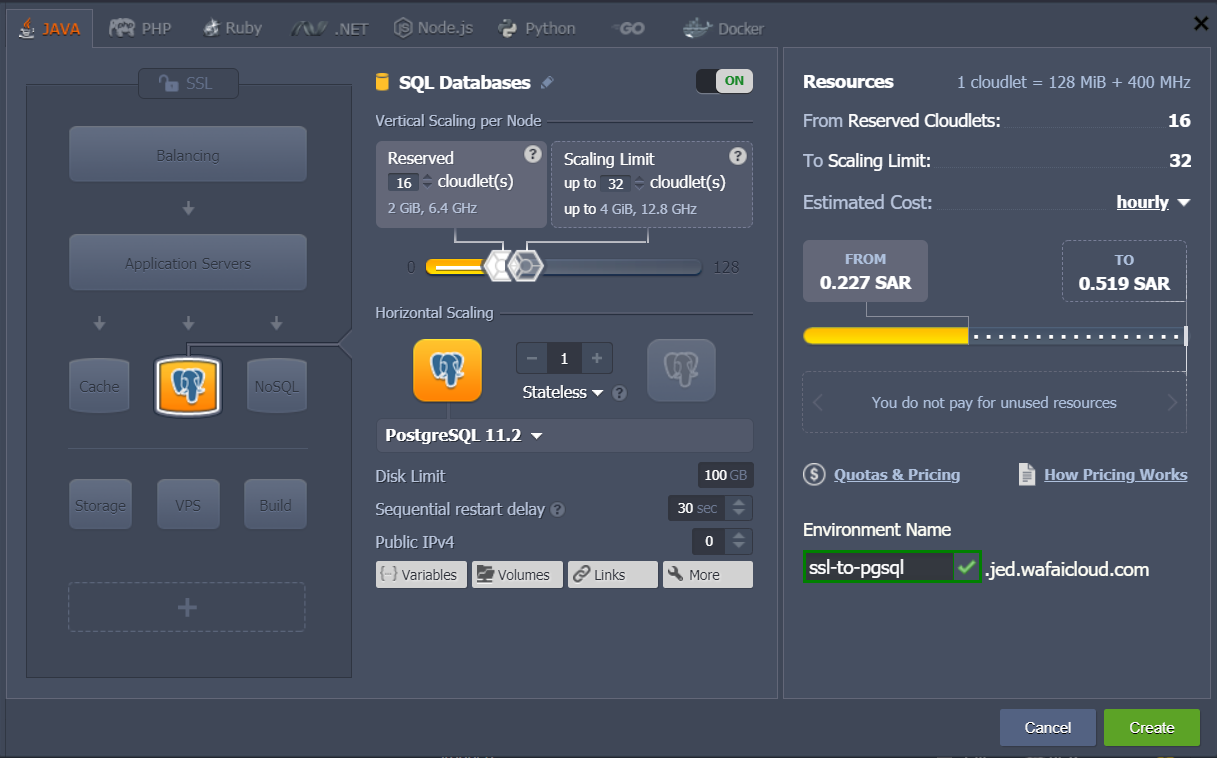Image resolution: width=1217 pixels, height=758 pixels.
Task: Click the How Pricing Works document icon
Action: click(x=1027, y=474)
